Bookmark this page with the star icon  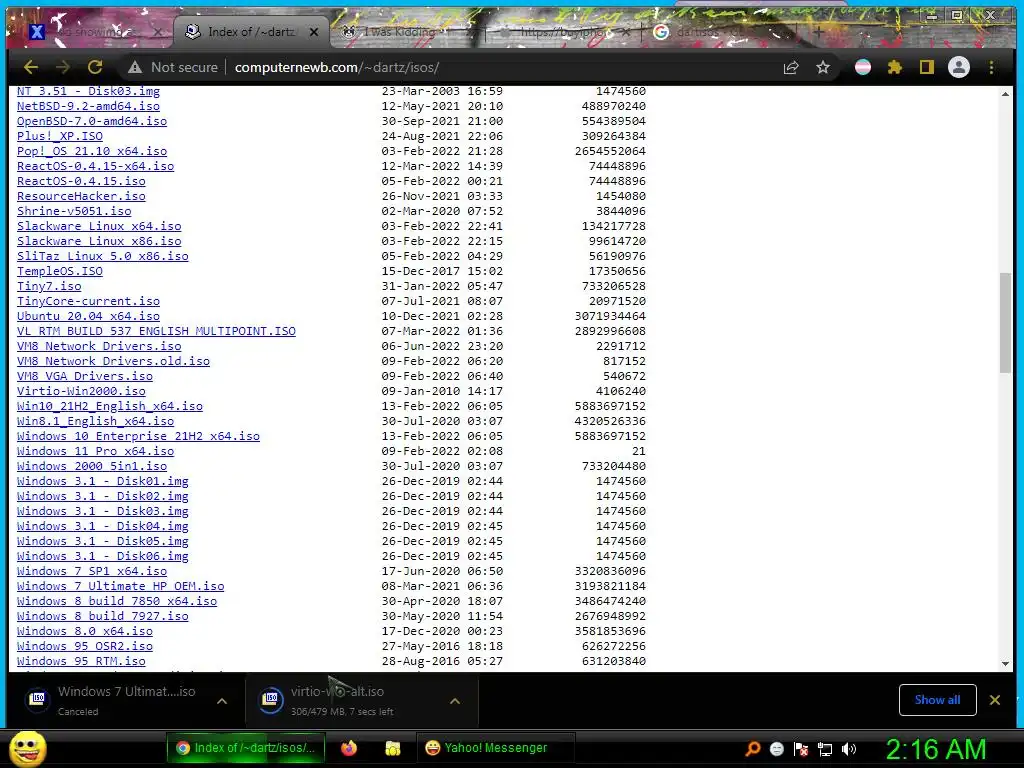coord(823,67)
